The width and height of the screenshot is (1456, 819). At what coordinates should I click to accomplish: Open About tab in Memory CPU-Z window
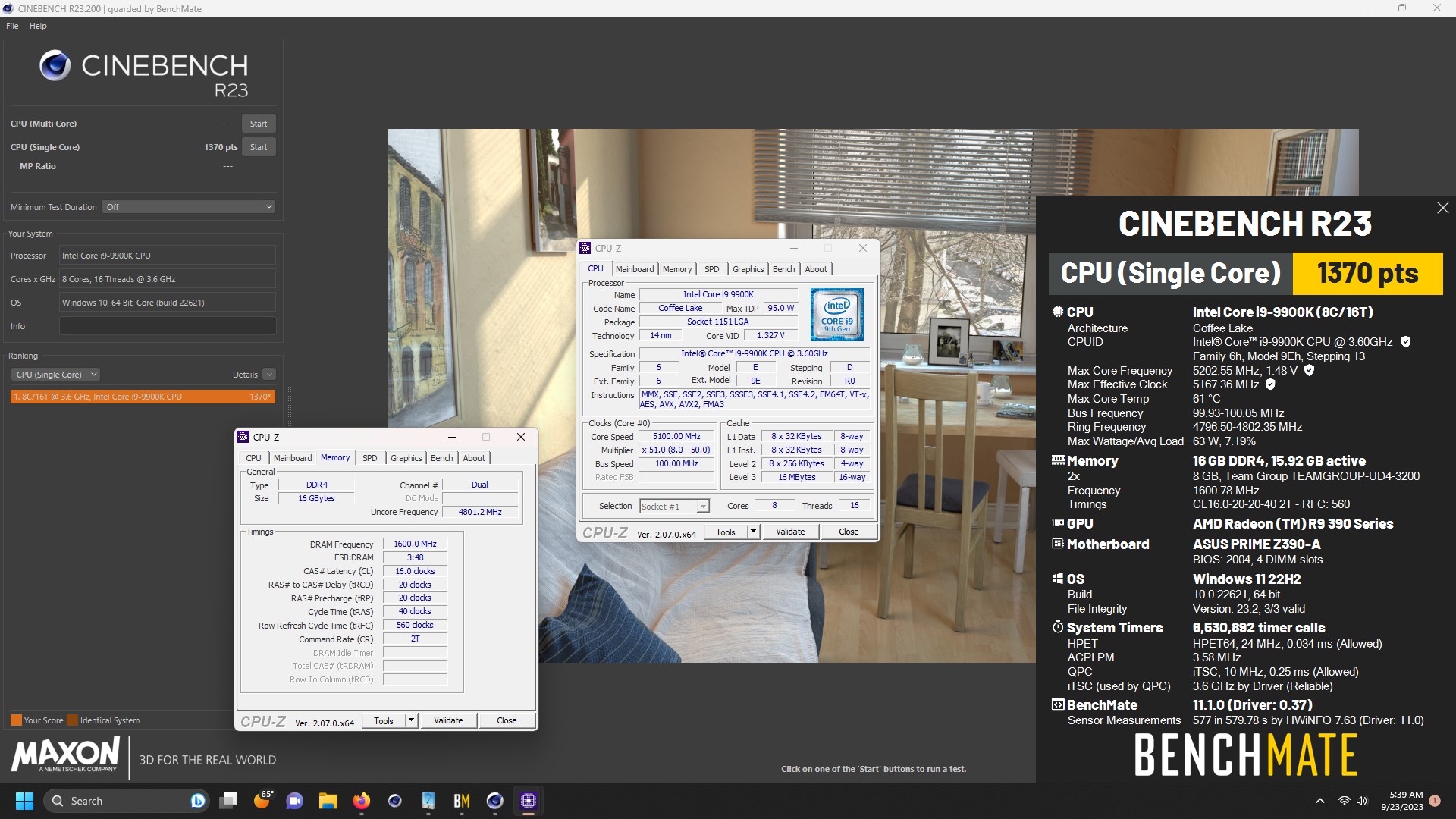click(x=474, y=458)
